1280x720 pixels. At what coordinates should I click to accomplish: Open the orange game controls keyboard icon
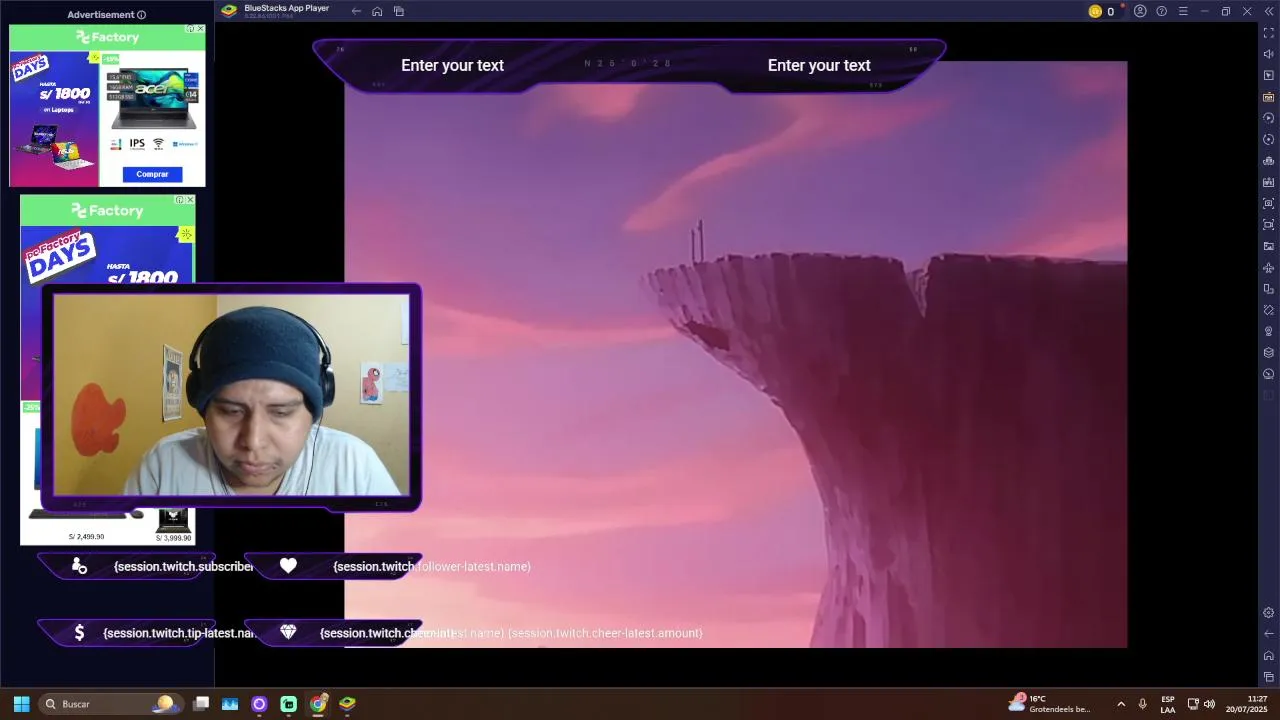pyautogui.click(x=1269, y=97)
